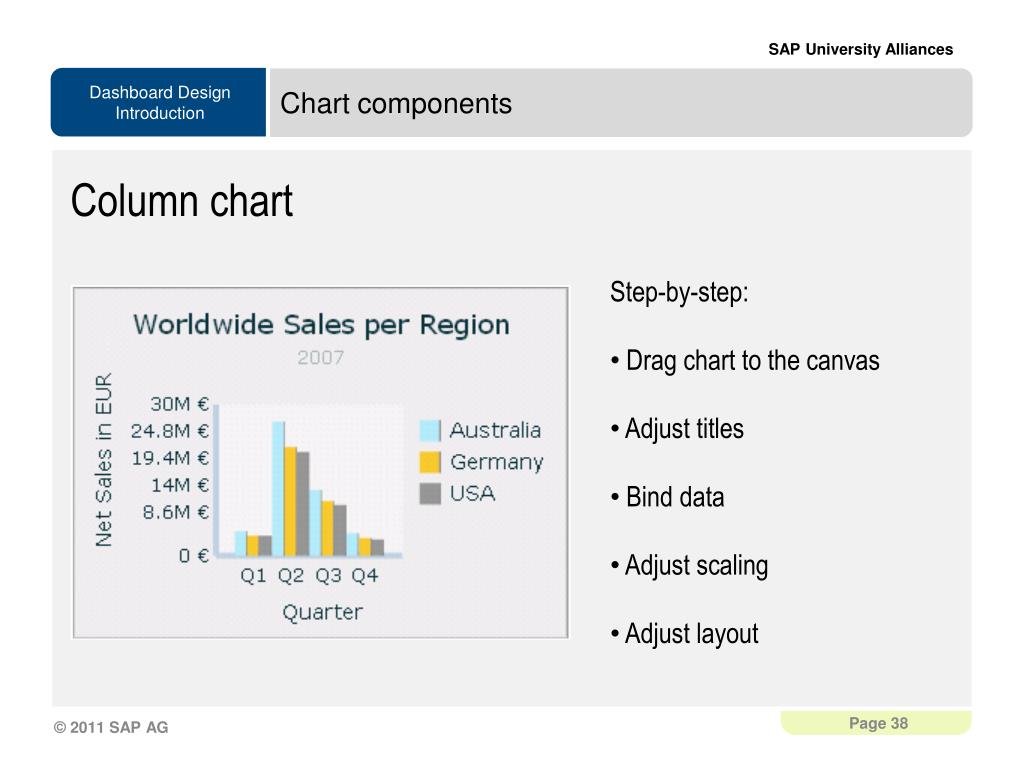The height and width of the screenshot is (768, 1024).
Task: Click the 'Q1' quarter label
Action: 253,575
